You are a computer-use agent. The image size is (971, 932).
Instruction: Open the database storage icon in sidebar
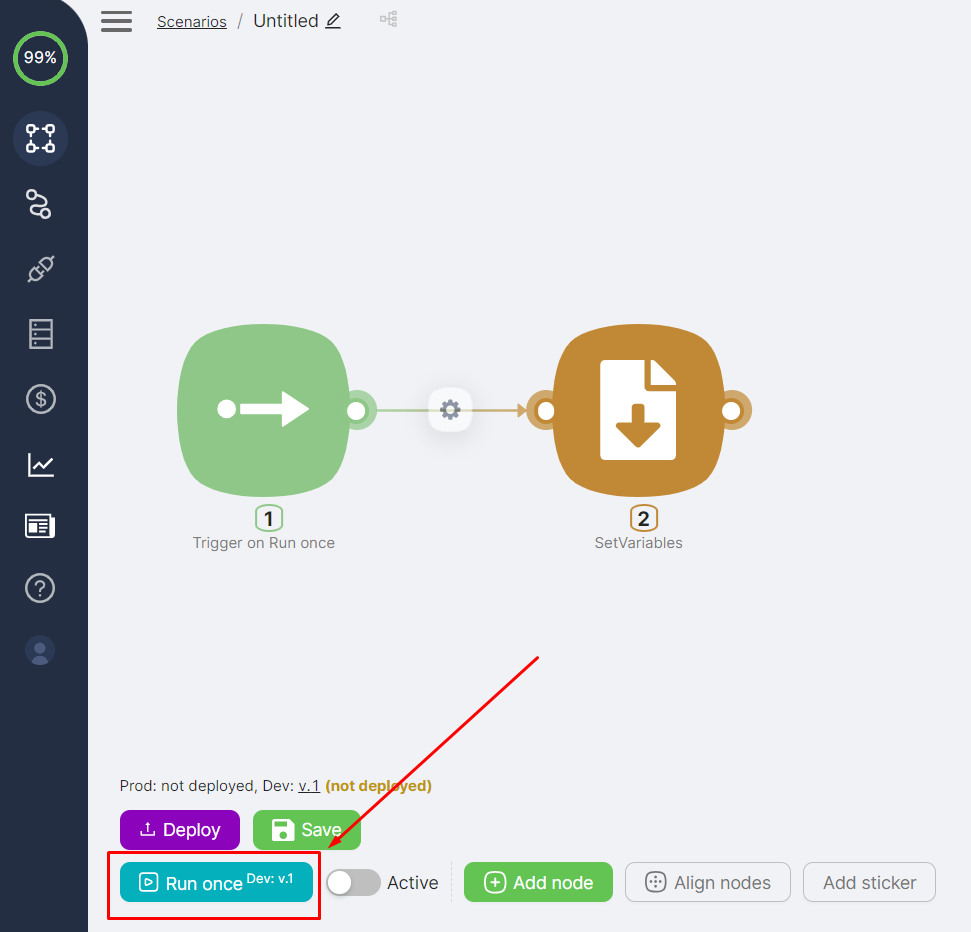[x=40, y=334]
